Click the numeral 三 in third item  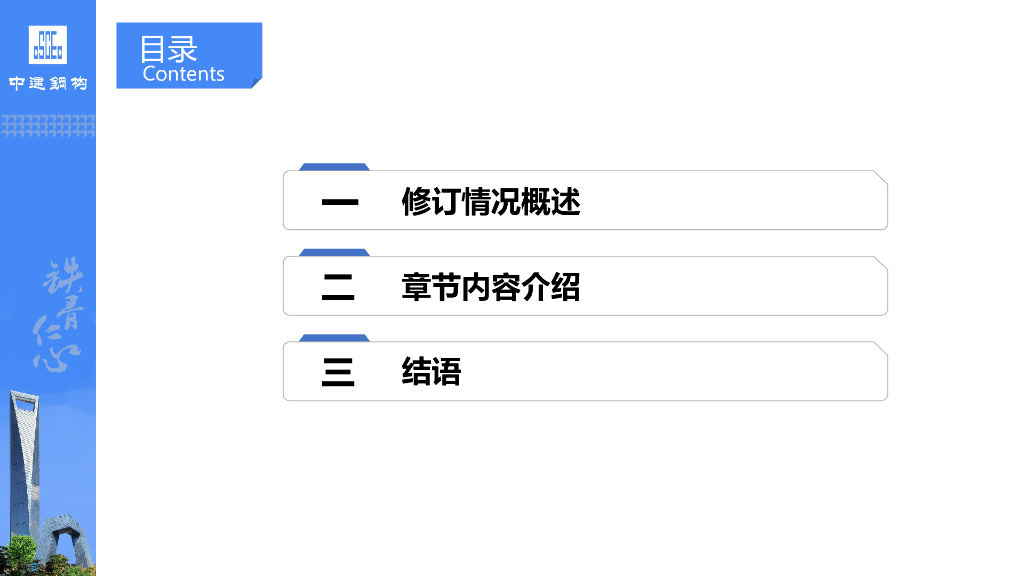tap(338, 373)
